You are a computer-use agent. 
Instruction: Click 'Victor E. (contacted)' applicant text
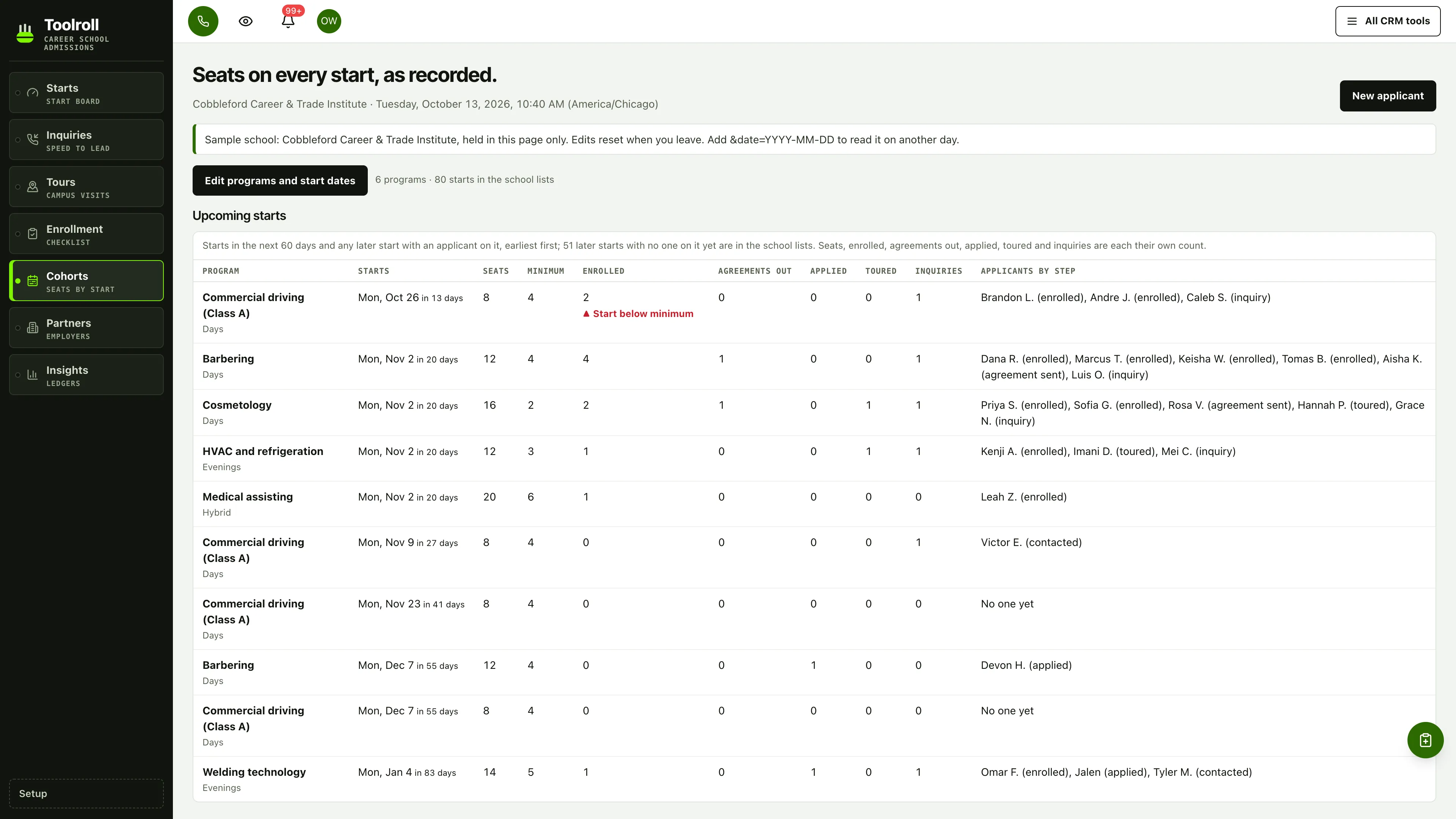pyautogui.click(x=1031, y=543)
